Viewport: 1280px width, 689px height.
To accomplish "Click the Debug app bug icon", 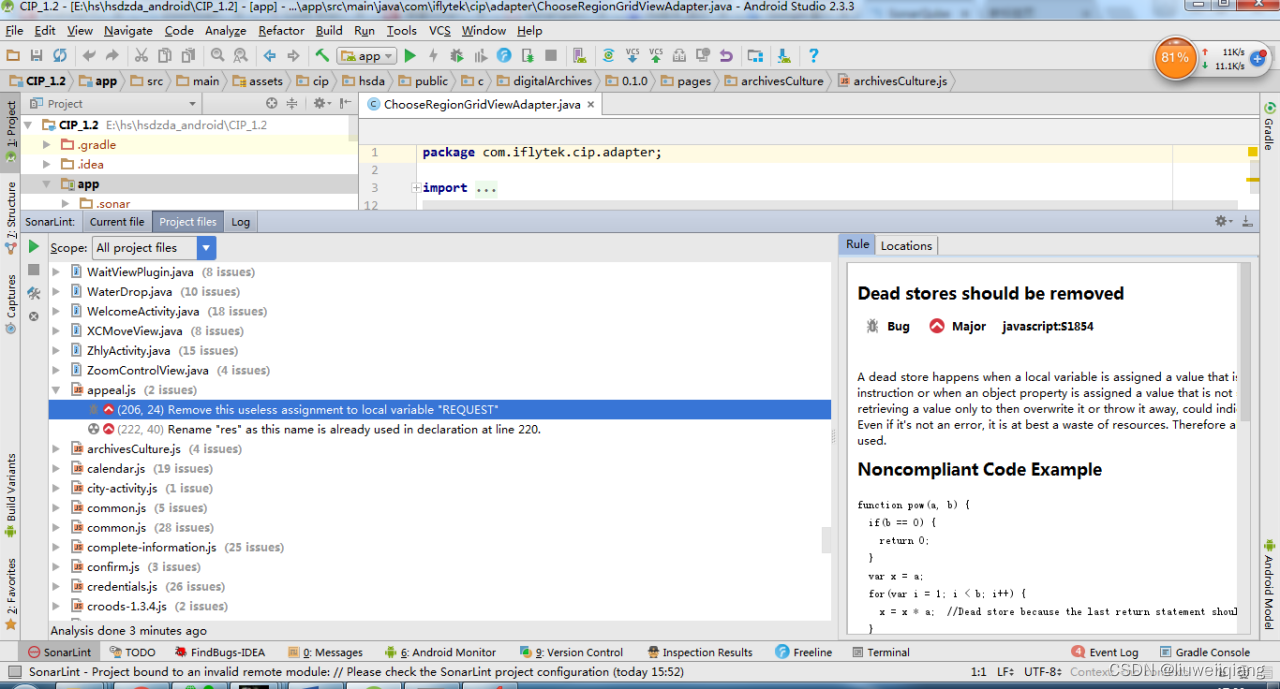I will pos(457,56).
